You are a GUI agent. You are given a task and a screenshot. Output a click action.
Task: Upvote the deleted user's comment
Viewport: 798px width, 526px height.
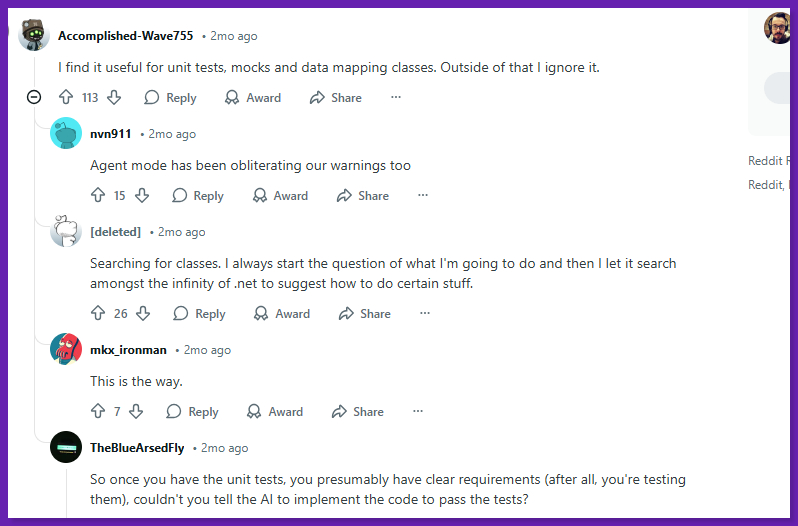click(98, 314)
